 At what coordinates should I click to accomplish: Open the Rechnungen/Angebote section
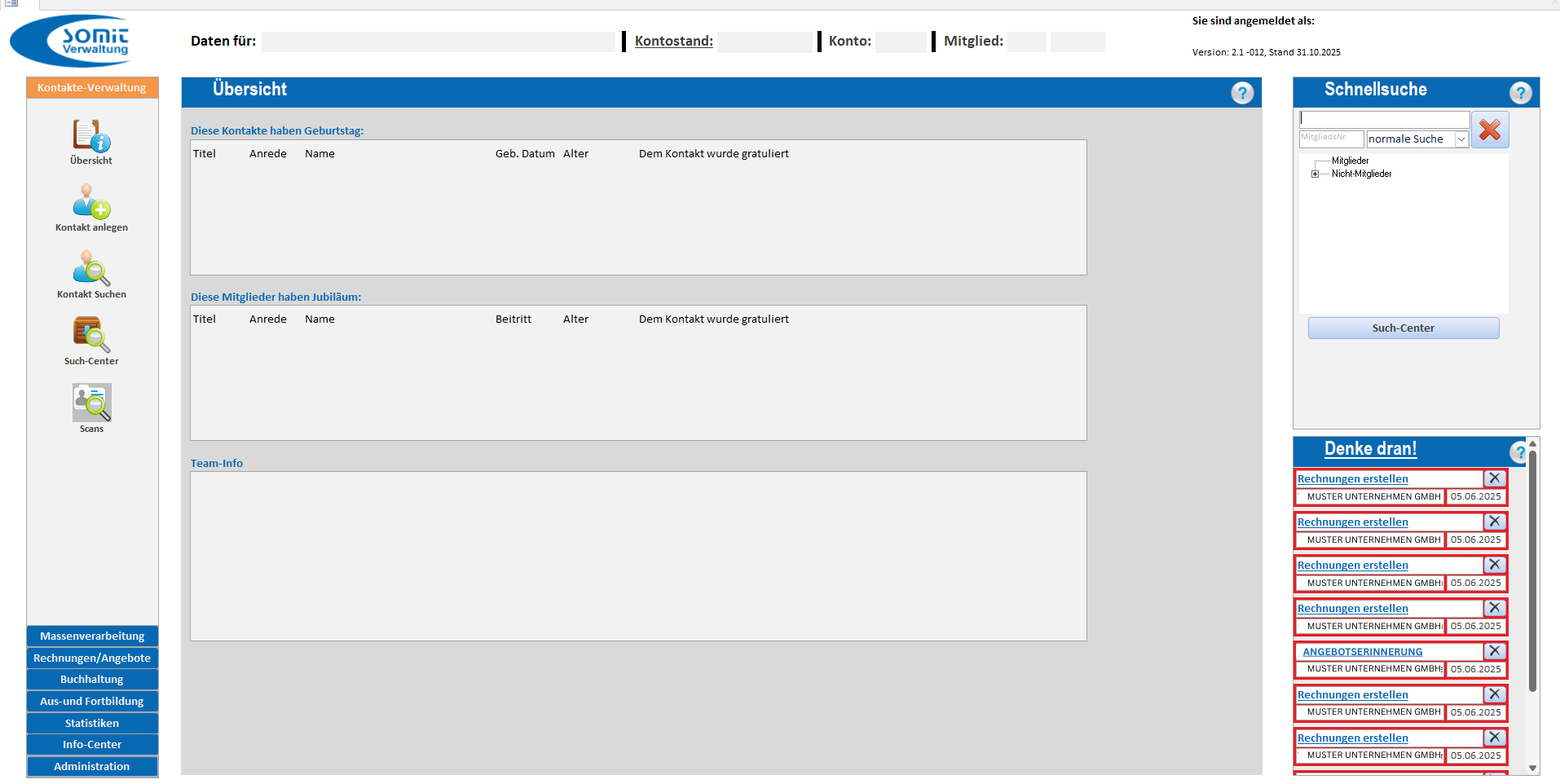pos(92,658)
